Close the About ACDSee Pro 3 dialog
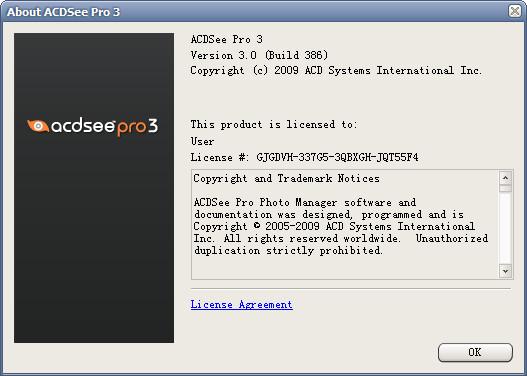This screenshot has width=527, height=376. (x=515, y=11)
